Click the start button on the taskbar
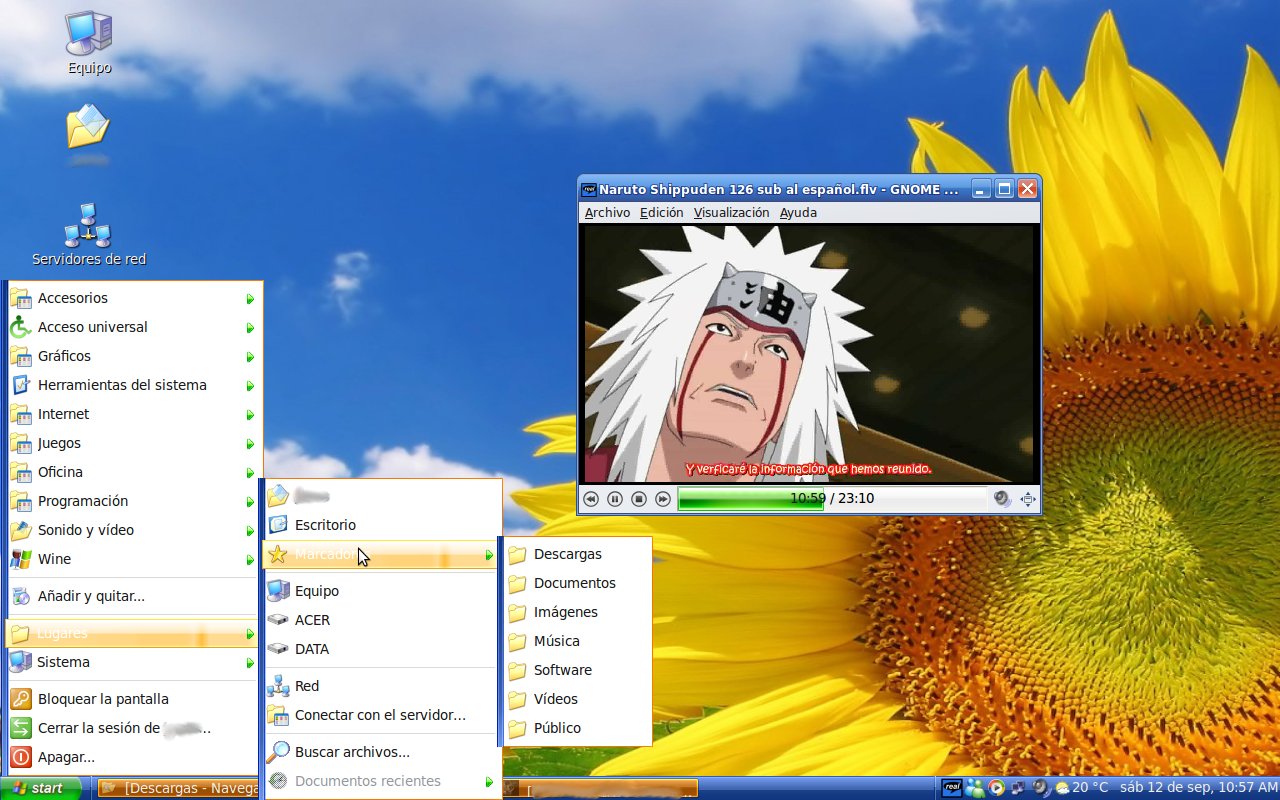 [40, 788]
